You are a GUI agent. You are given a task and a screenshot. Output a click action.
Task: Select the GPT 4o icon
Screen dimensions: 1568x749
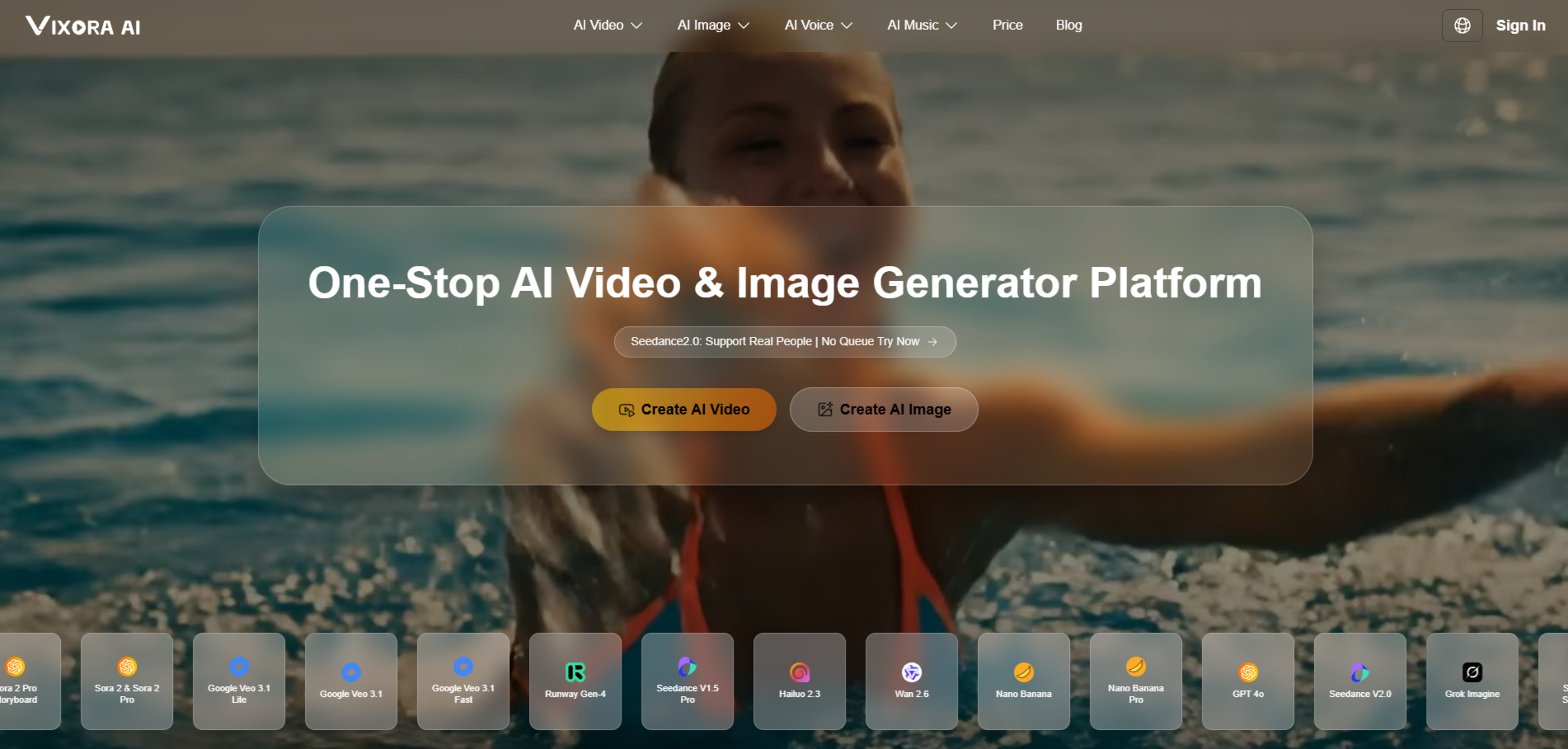(1248, 672)
